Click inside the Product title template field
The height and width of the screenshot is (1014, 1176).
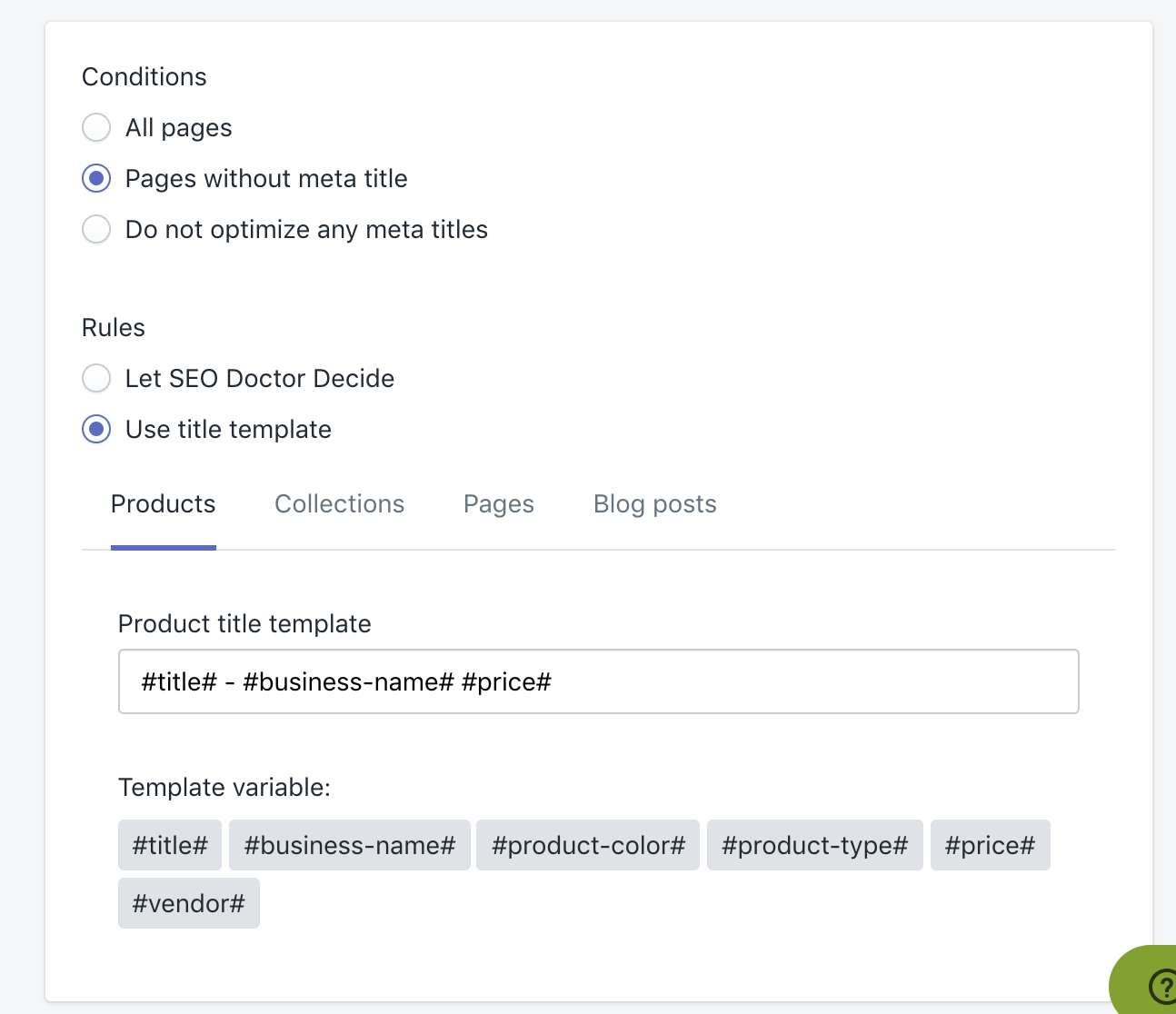597,681
